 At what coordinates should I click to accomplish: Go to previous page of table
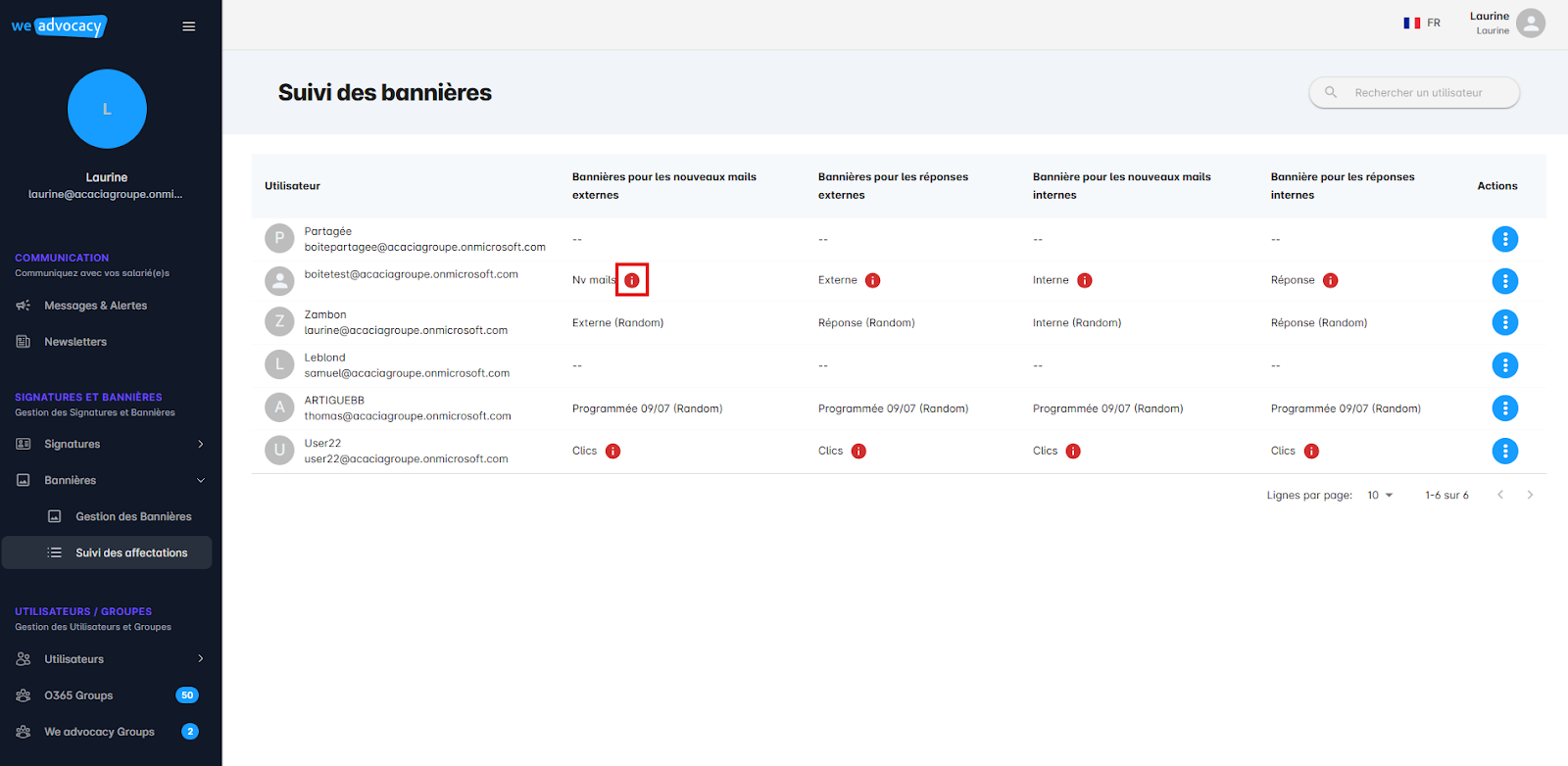(1500, 495)
